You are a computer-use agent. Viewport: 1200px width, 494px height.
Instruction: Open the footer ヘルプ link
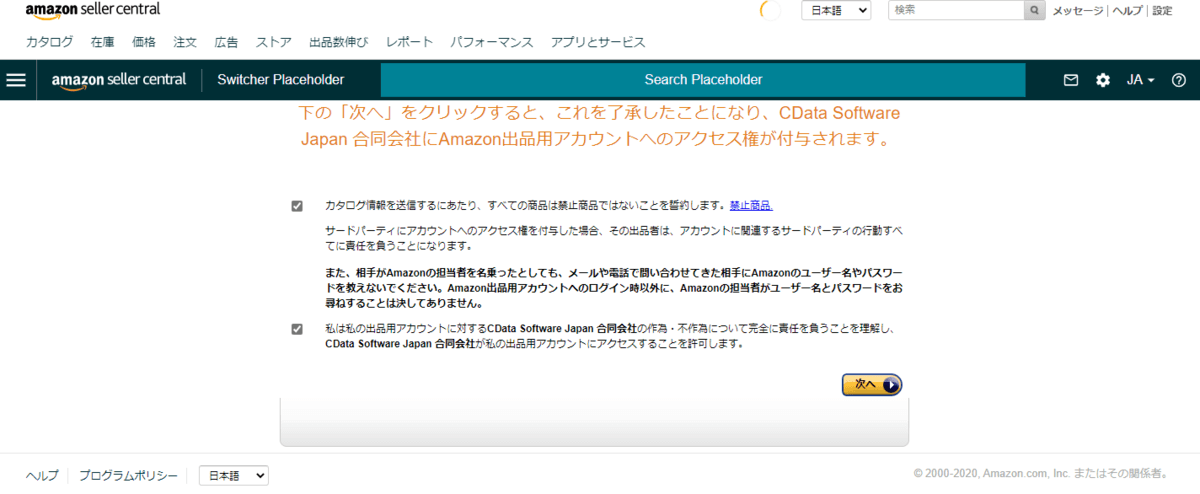pos(42,476)
